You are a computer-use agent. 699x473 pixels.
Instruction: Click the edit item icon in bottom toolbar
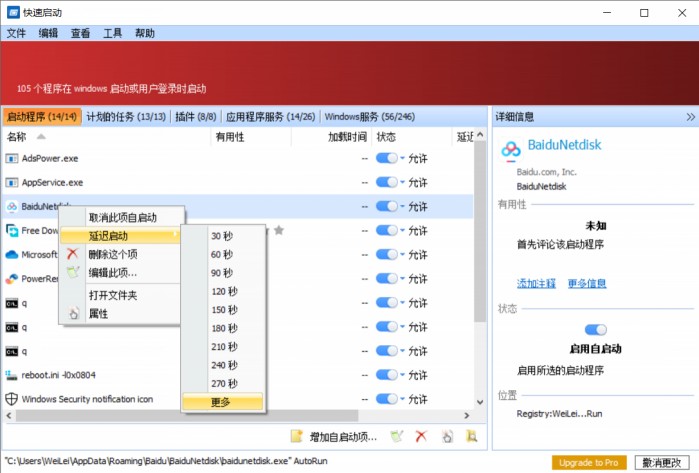pyautogui.click(x=397, y=437)
